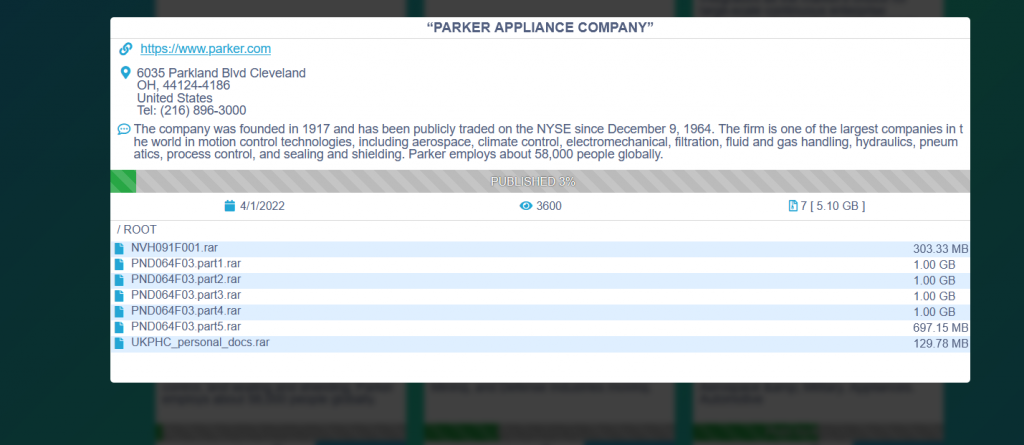Click the eye icon next to 3600 views

click(x=526, y=206)
